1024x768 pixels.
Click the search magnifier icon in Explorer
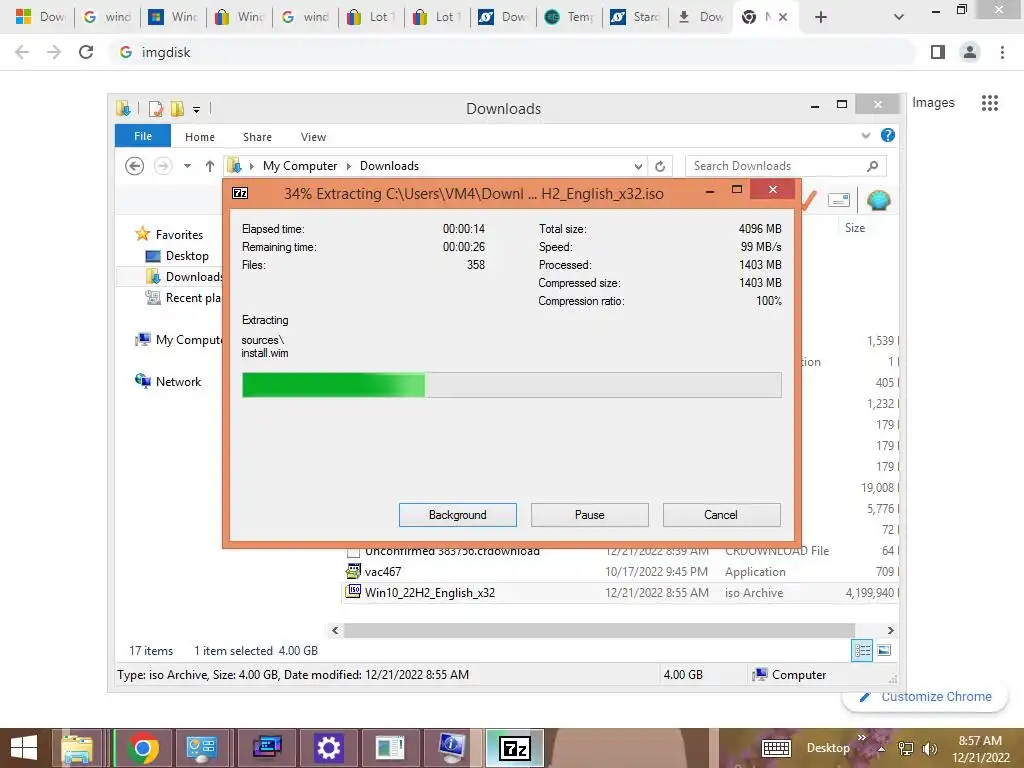(872, 166)
